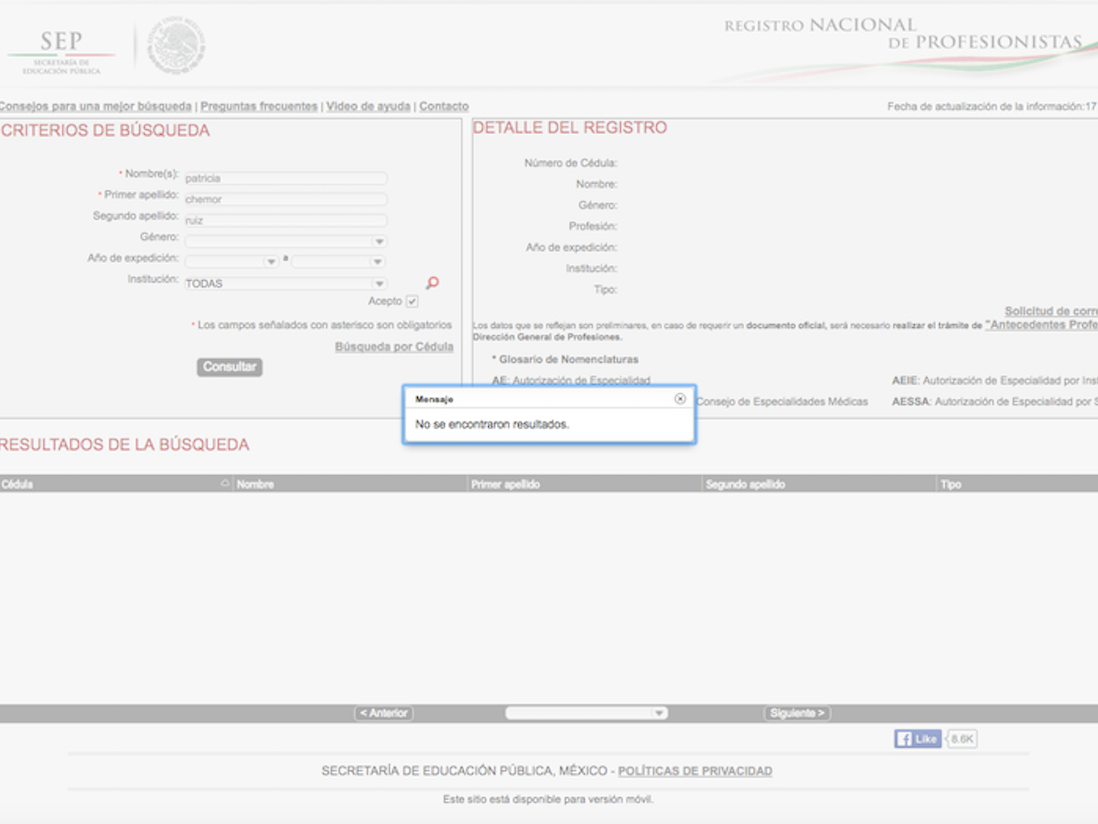Close the Mensaje popup dialog
Screen dimensions: 1098x824
click(680, 398)
